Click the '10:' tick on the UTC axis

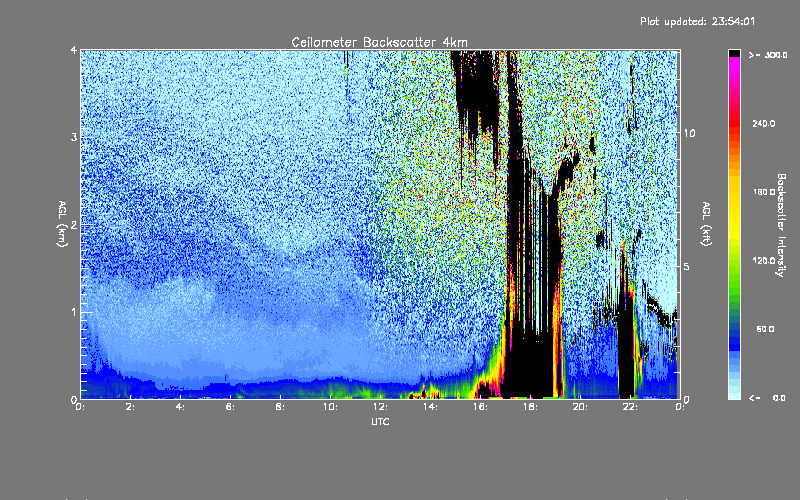click(330, 407)
